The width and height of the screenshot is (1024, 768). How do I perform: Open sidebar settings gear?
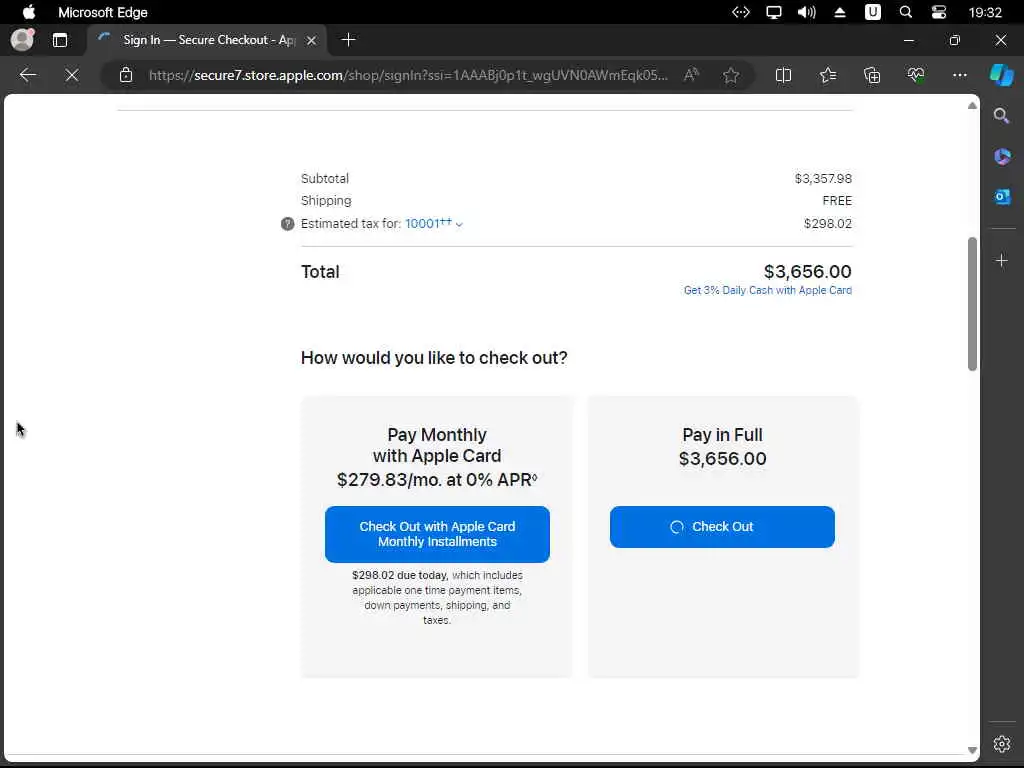(x=1002, y=743)
